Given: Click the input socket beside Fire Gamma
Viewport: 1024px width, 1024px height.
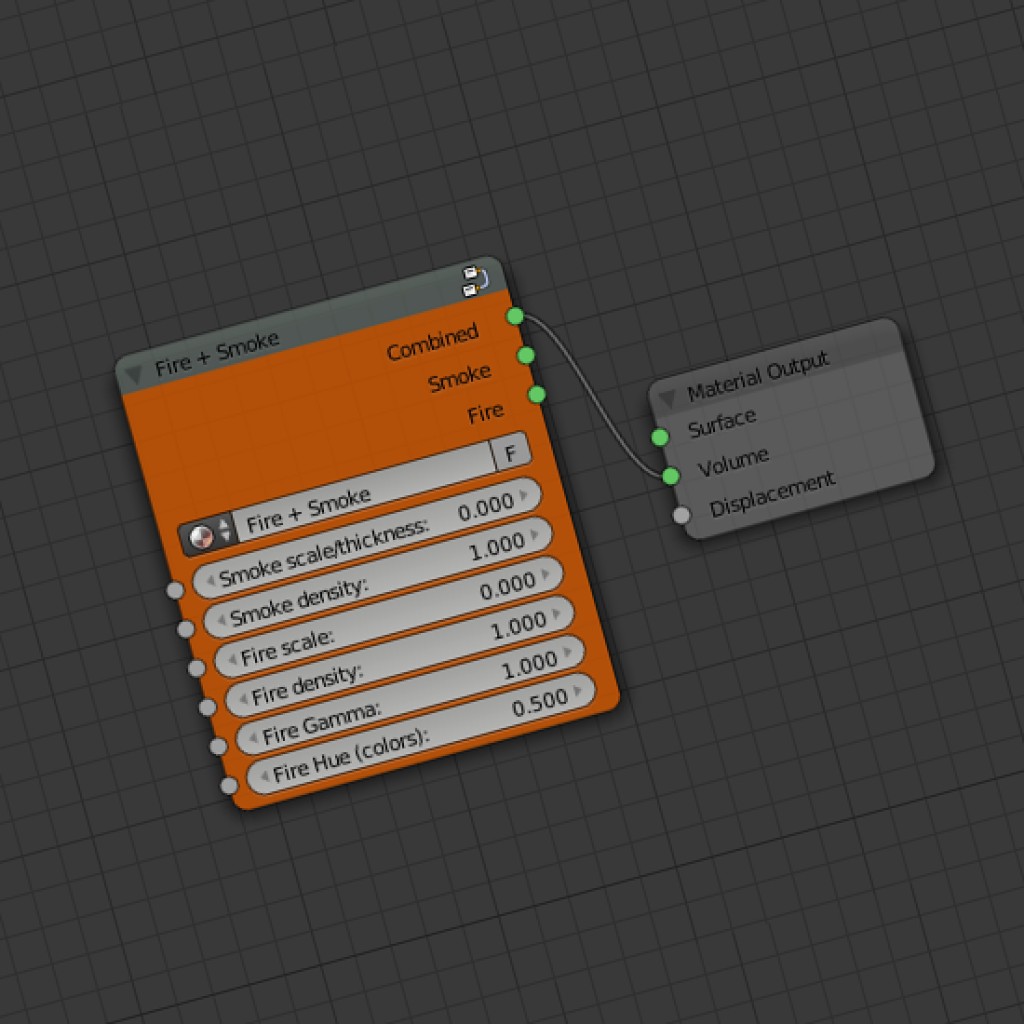Looking at the screenshot, I should (217, 745).
